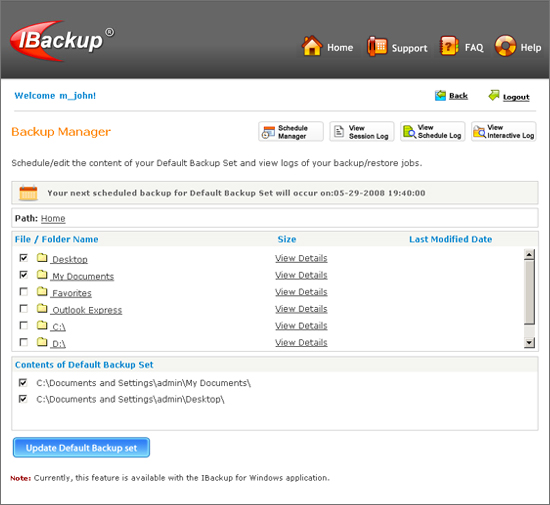This screenshot has width=550, height=505.
Task: Uncheck admin\My Documents backup set entry
Action: 23,382
